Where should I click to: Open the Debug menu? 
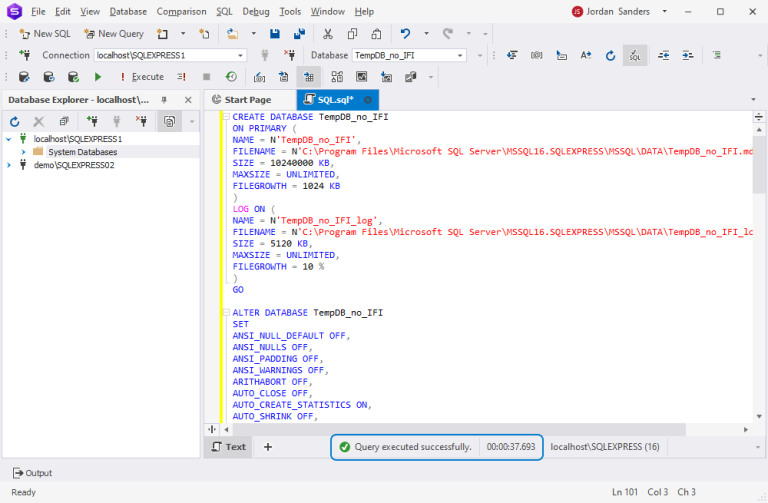pyautogui.click(x=256, y=11)
